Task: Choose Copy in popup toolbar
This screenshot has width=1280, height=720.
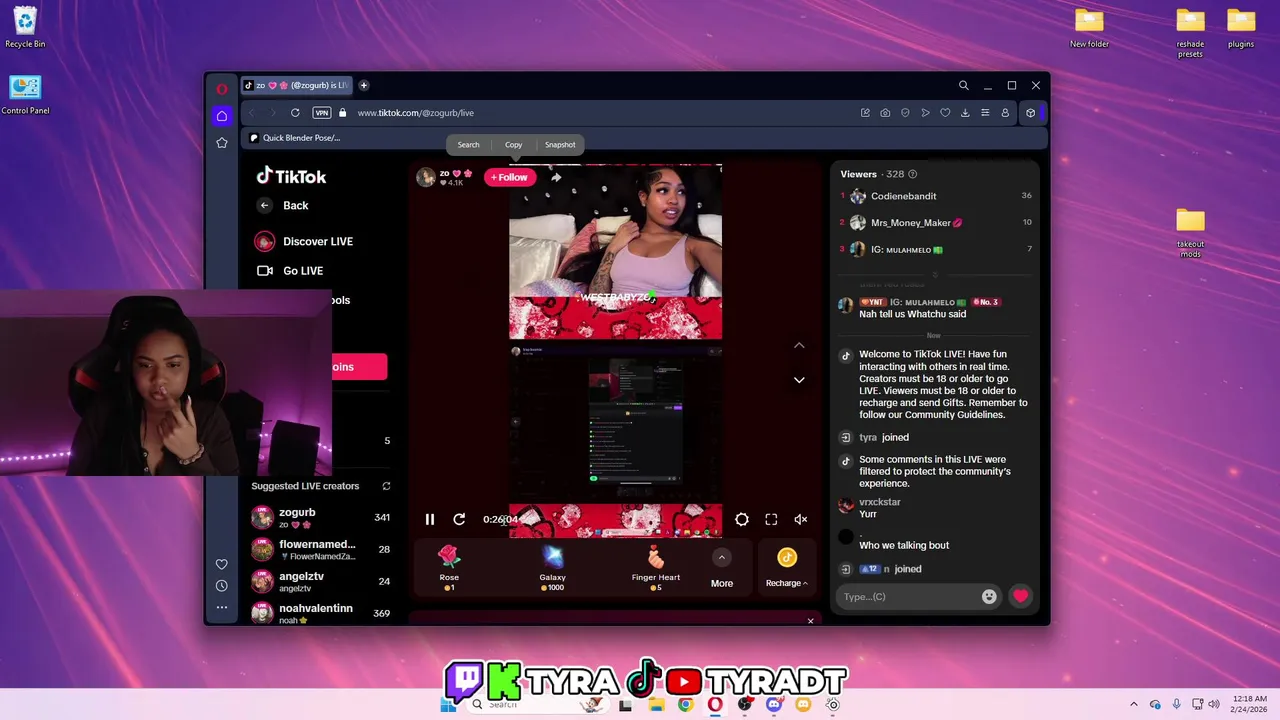Action: (x=513, y=145)
